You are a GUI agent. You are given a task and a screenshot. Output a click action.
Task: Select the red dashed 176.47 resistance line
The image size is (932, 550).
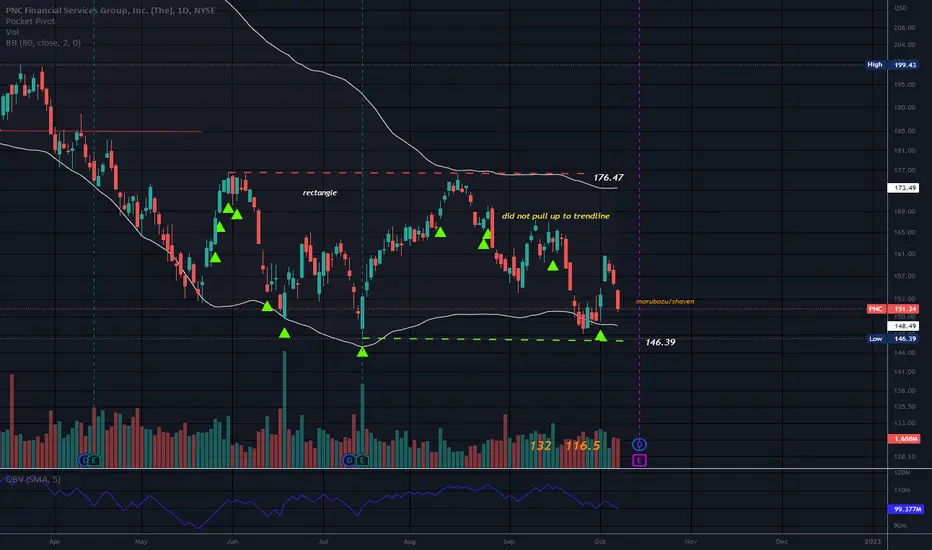tap(407, 173)
